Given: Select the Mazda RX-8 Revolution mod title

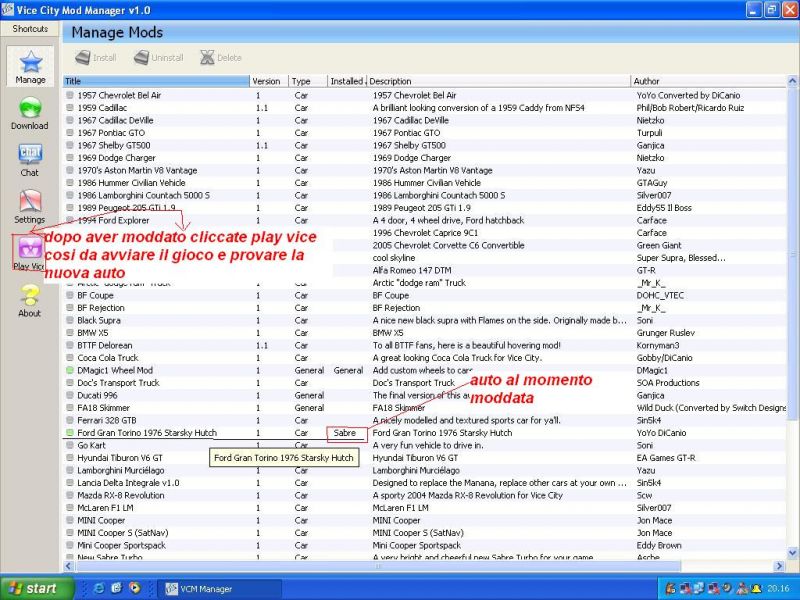Looking at the screenshot, I should click(x=121, y=495).
